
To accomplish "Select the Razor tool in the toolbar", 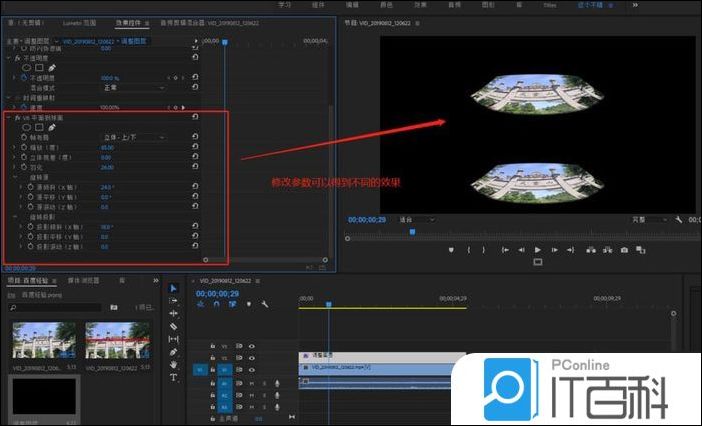I will [173, 327].
